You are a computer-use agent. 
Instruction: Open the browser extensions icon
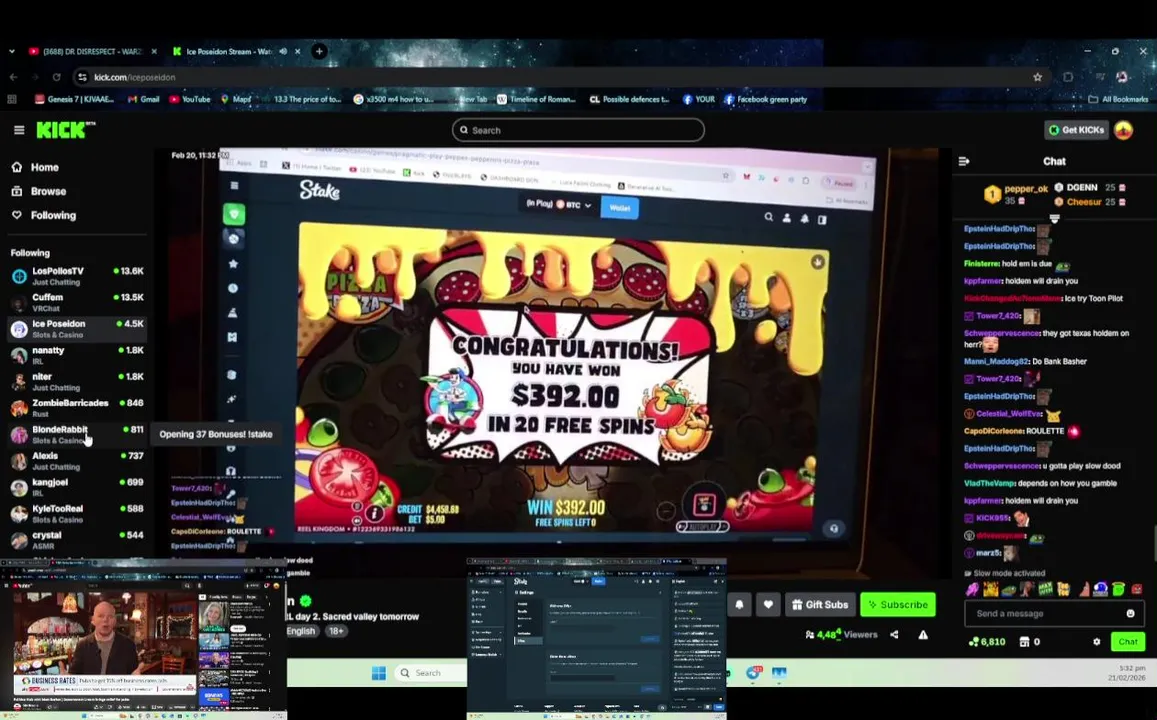point(1068,77)
